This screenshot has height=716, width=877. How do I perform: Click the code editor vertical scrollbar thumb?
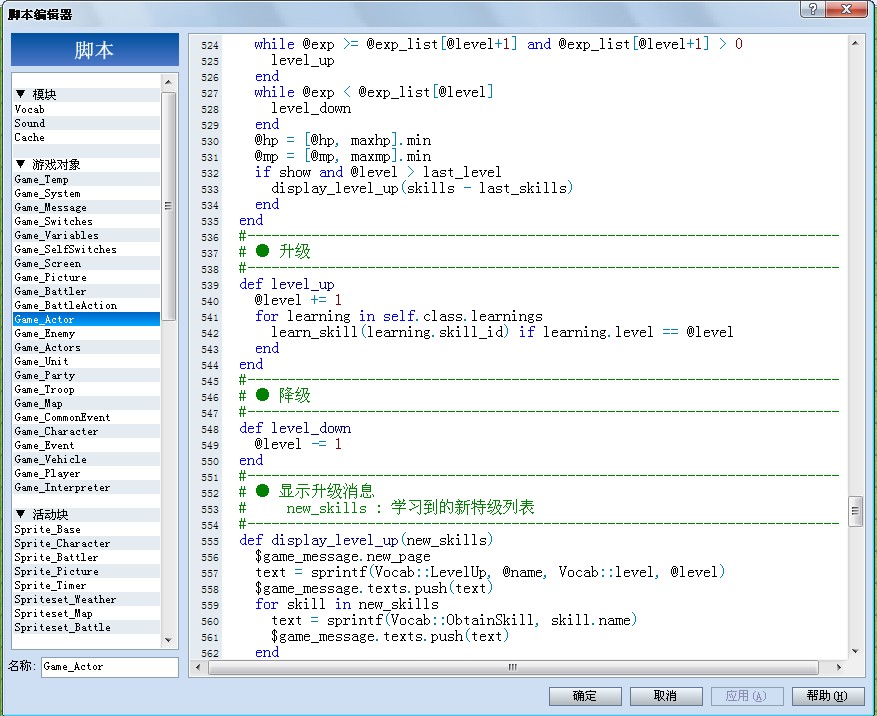855,511
